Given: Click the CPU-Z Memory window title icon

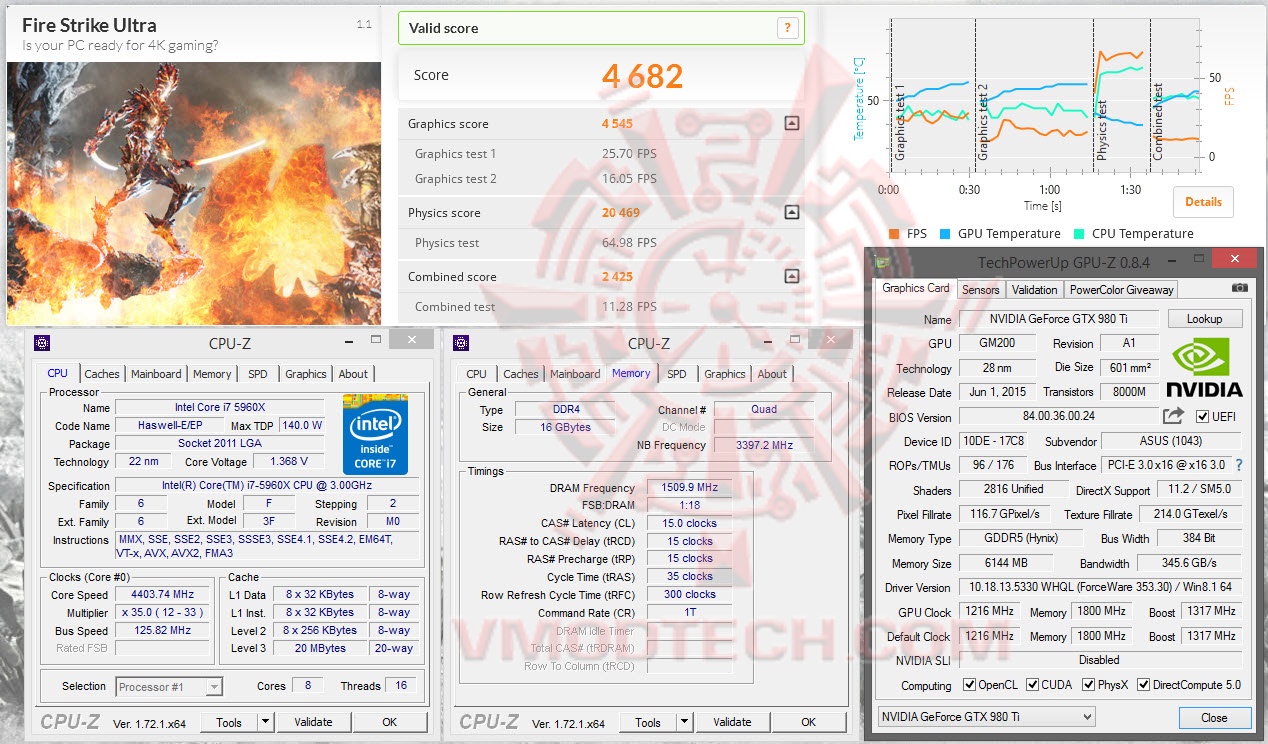Looking at the screenshot, I should point(461,343).
